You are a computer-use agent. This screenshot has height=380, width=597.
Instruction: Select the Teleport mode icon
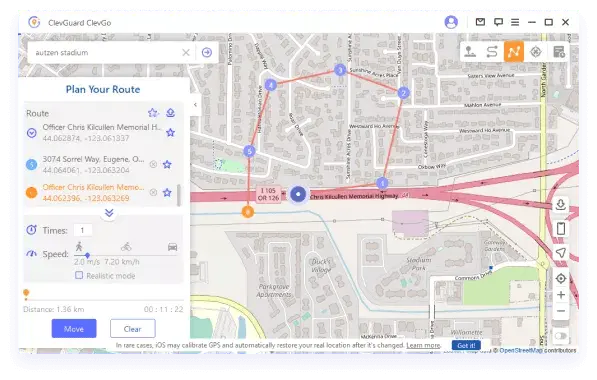[470, 51]
